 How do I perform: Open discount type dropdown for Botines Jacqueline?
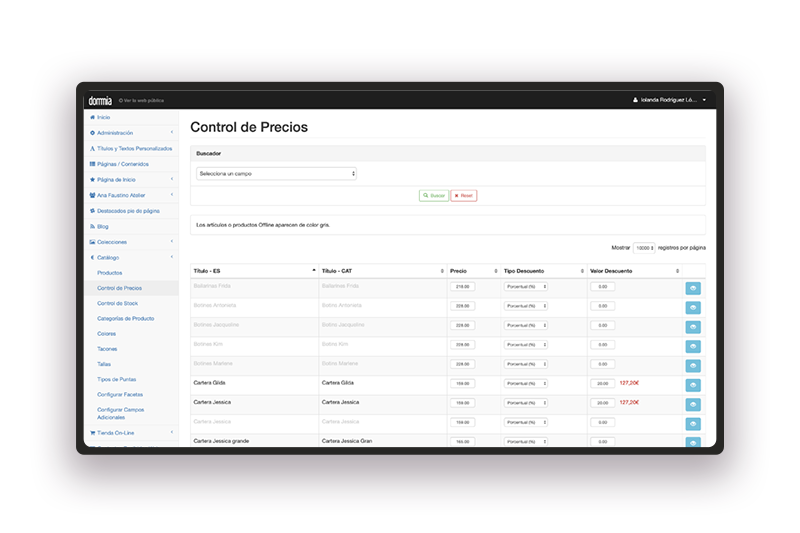(x=526, y=325)
